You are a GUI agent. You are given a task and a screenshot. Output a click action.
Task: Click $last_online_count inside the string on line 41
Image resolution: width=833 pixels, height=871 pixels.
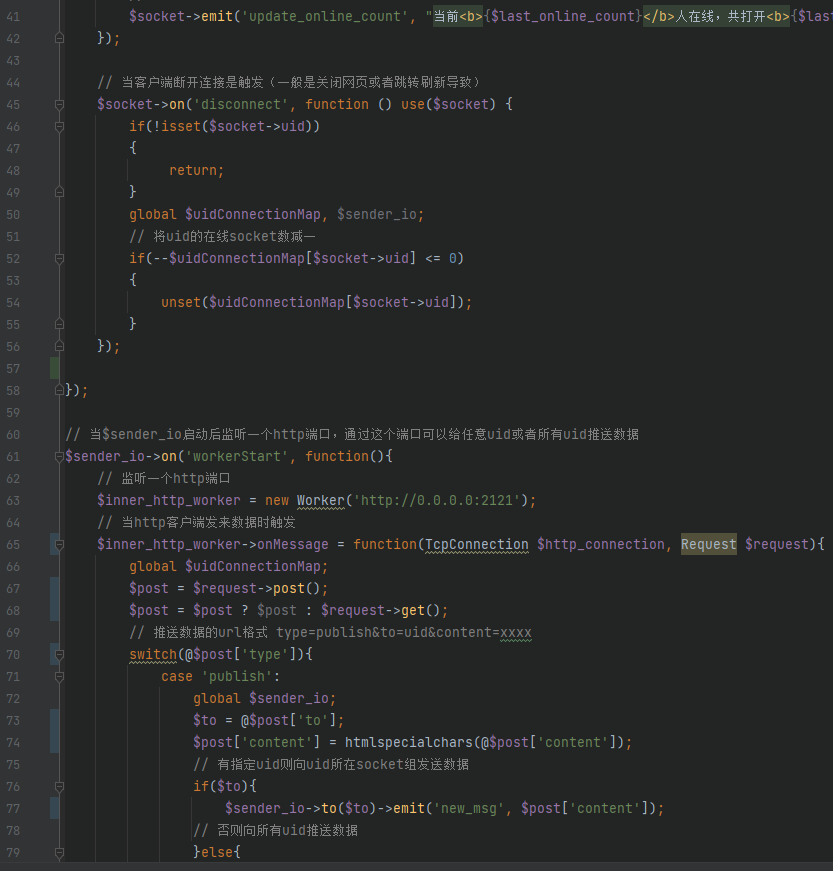pyautogui.click(x=563, y=17)
